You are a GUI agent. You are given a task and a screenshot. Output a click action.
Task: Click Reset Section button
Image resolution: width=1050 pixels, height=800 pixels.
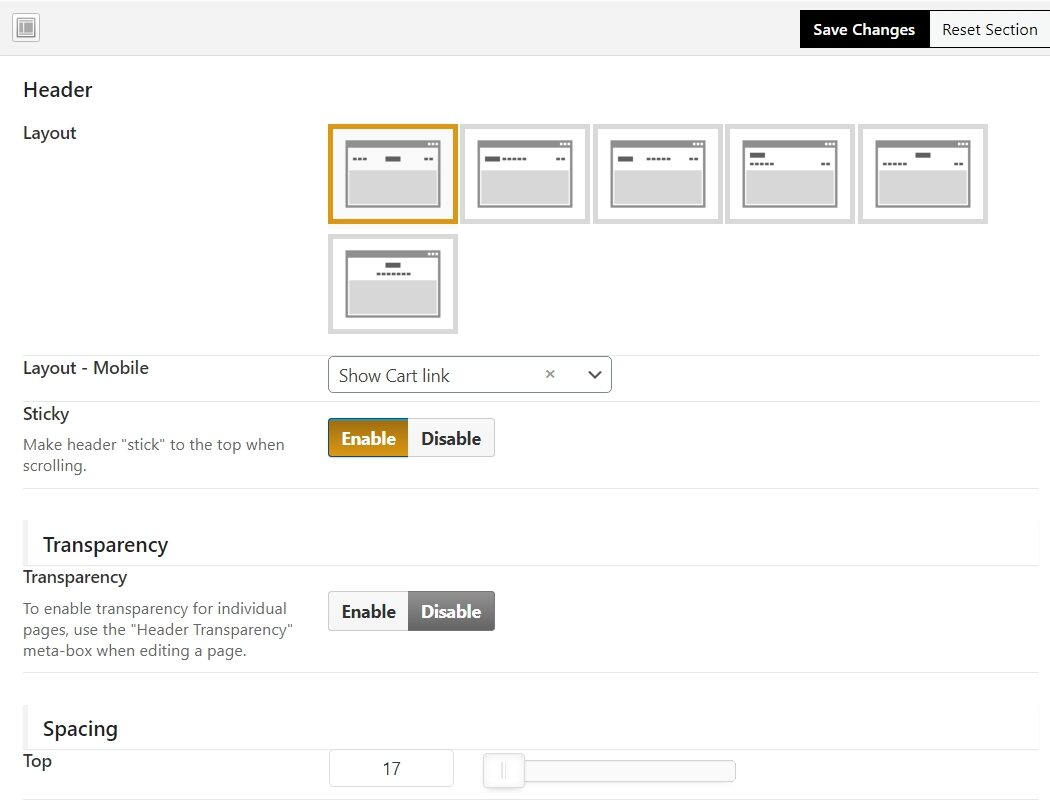click(x=990, y=29)
